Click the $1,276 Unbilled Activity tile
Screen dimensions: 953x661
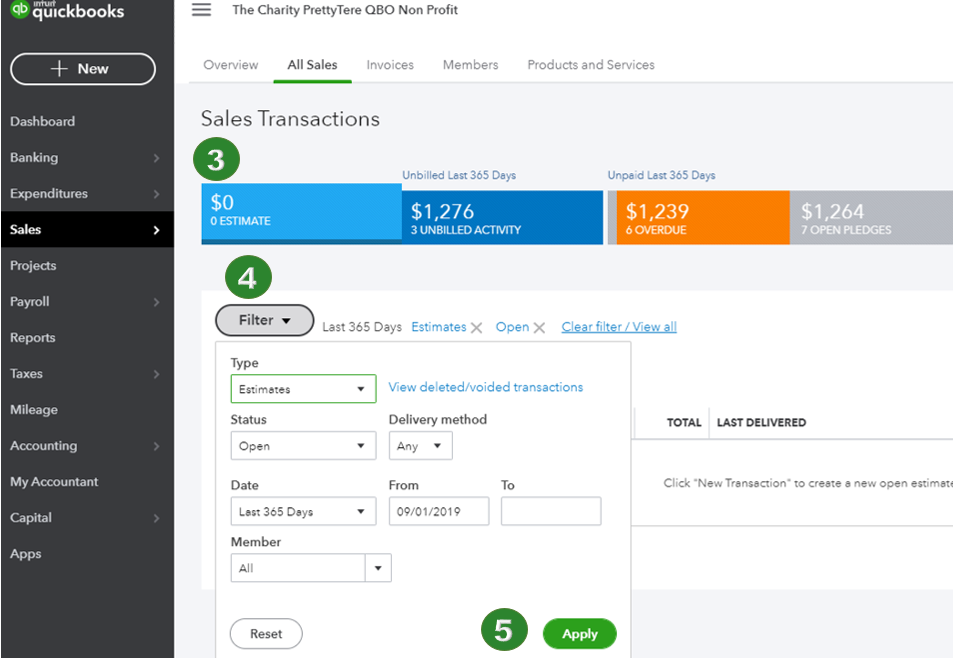coord(502,217)
